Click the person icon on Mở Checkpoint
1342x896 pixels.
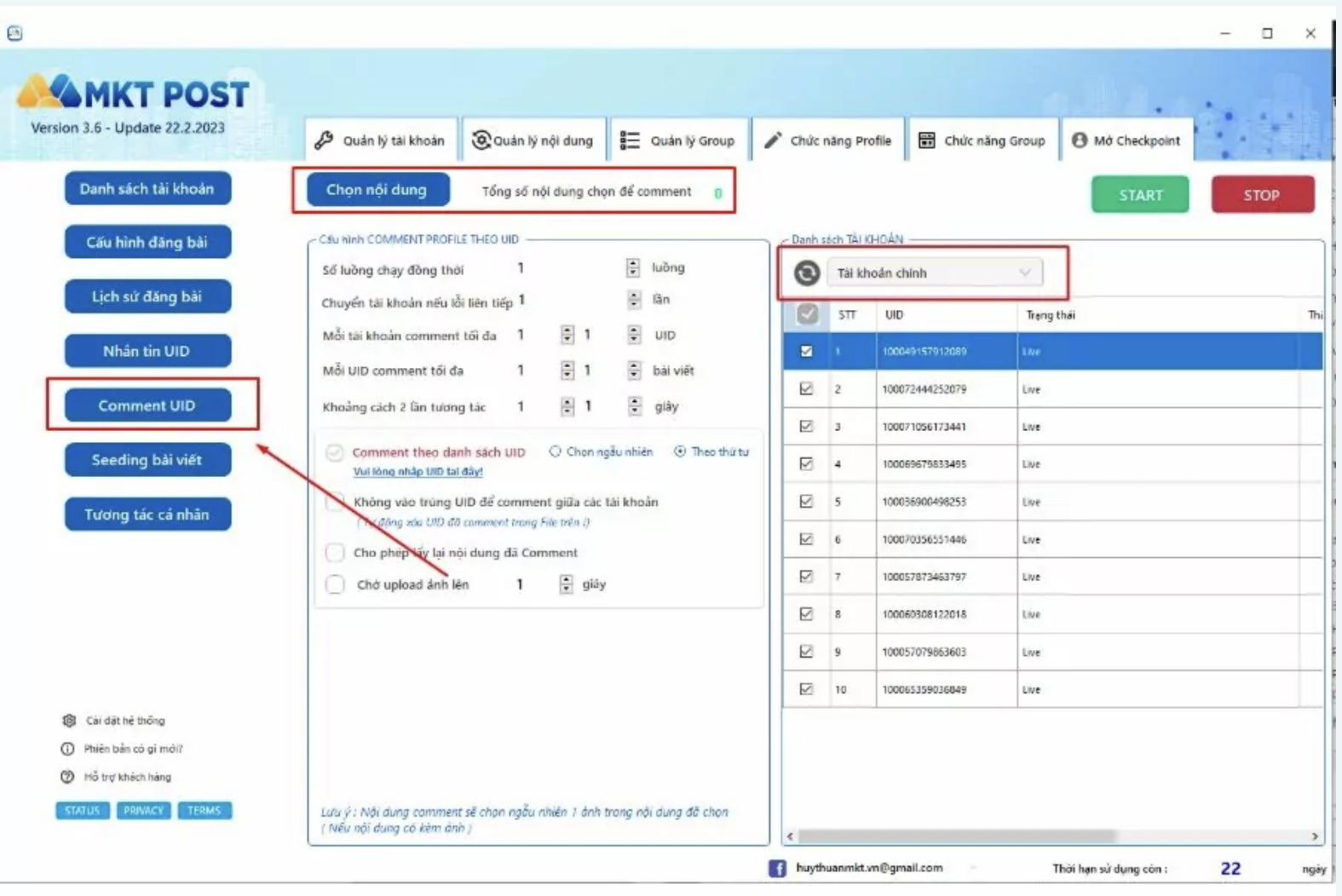[1079, 141]
